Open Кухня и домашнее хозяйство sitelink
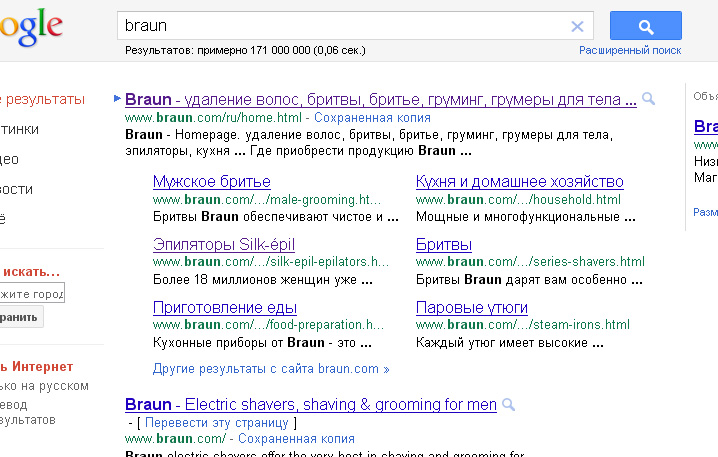Screen dimensions: 718x457 [520, 182]
